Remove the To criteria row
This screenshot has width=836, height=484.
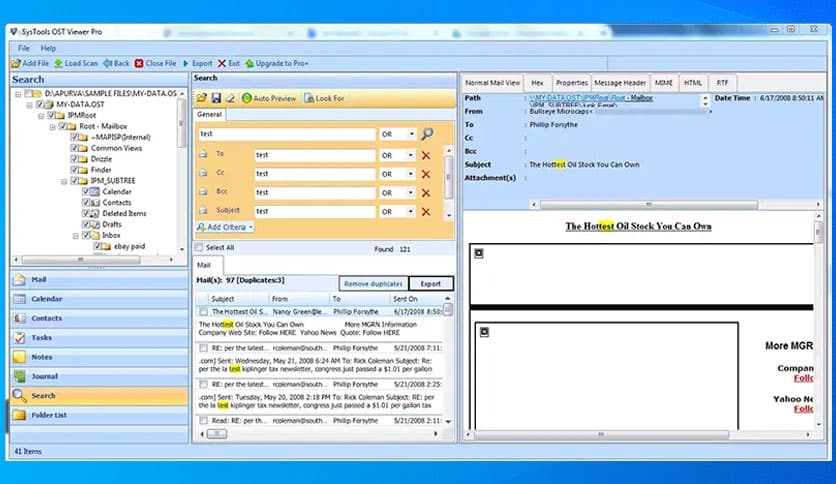pos(426,156)
